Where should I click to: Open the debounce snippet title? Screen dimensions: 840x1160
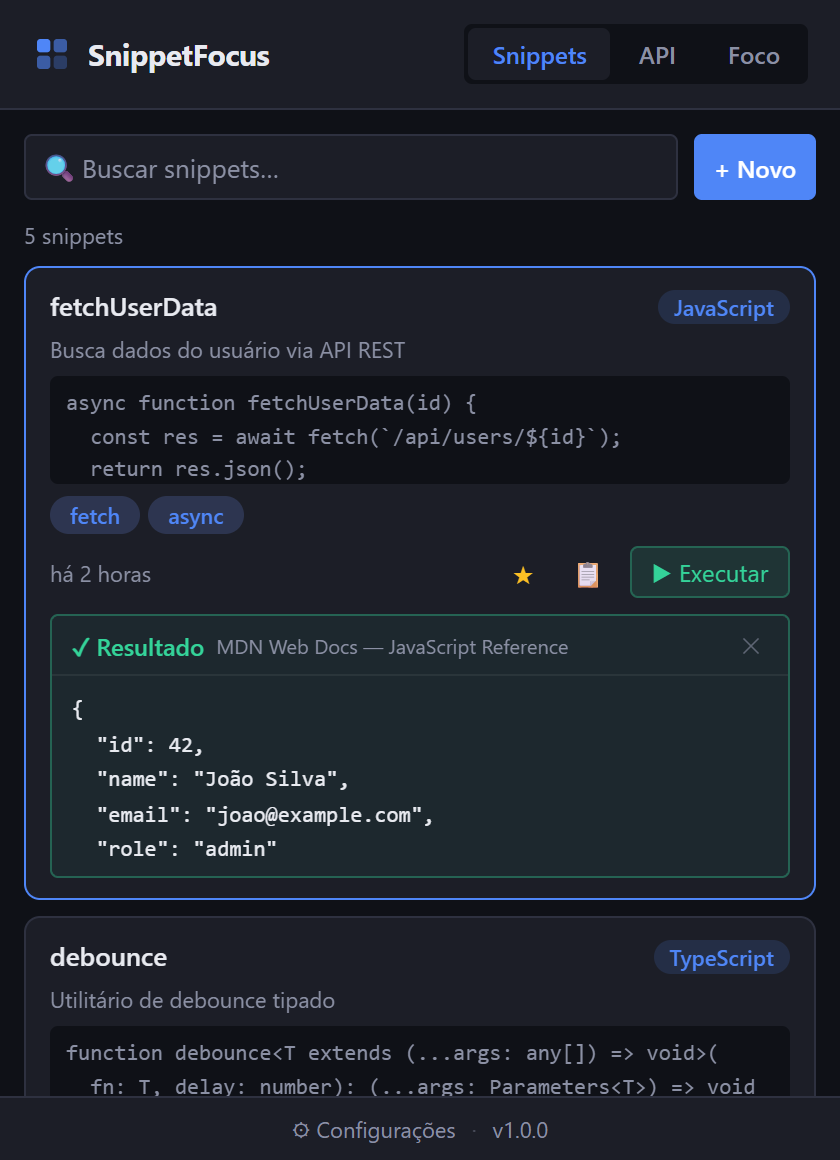[109, 957]
